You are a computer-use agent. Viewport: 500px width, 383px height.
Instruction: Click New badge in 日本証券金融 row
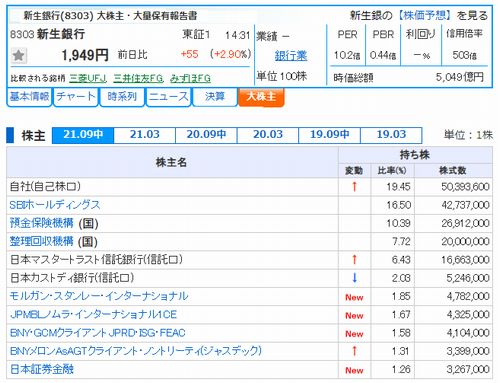354,370
